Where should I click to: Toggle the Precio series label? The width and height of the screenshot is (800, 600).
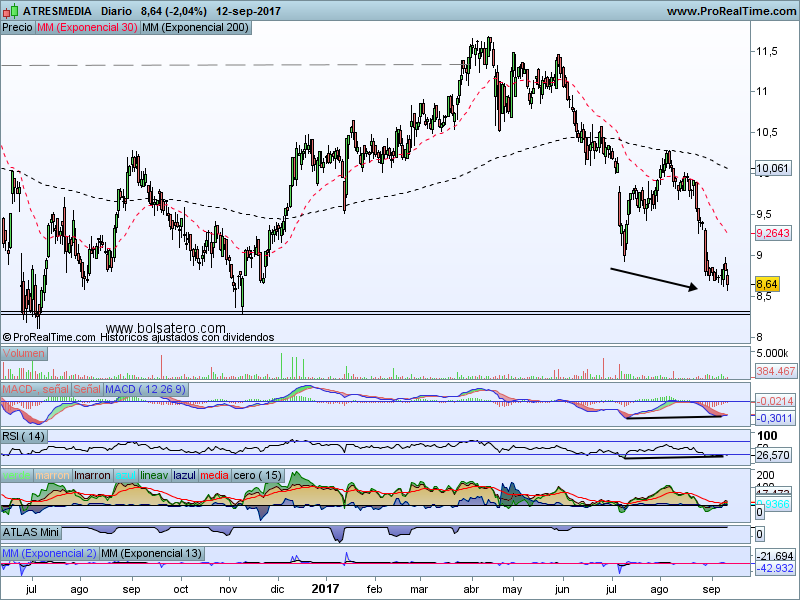point(18,27)
